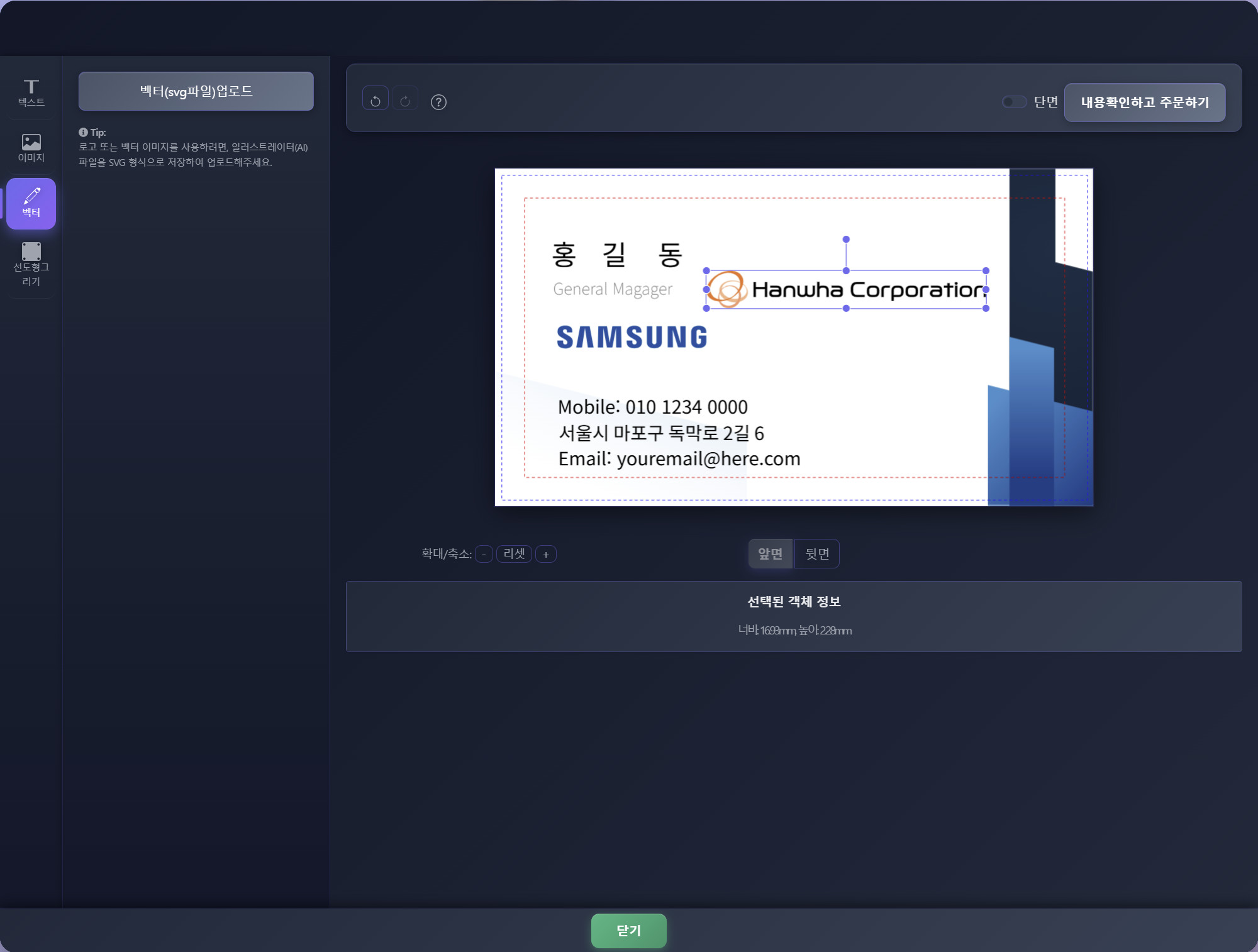Image resolution: width=1258 pixels, height=952 pixels.
Task: Switch to the back side (뒷면) tab
Action: pos(816,553)
